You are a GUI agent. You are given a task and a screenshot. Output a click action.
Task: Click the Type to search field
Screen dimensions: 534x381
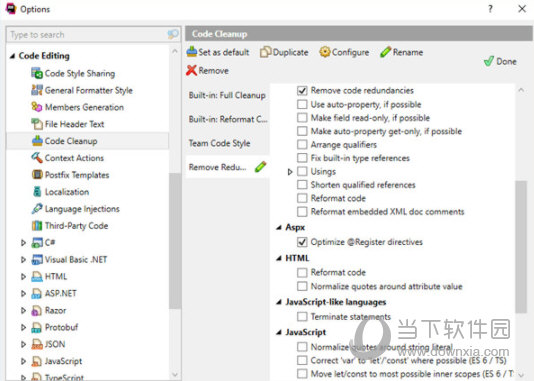[x=93, y=34]
